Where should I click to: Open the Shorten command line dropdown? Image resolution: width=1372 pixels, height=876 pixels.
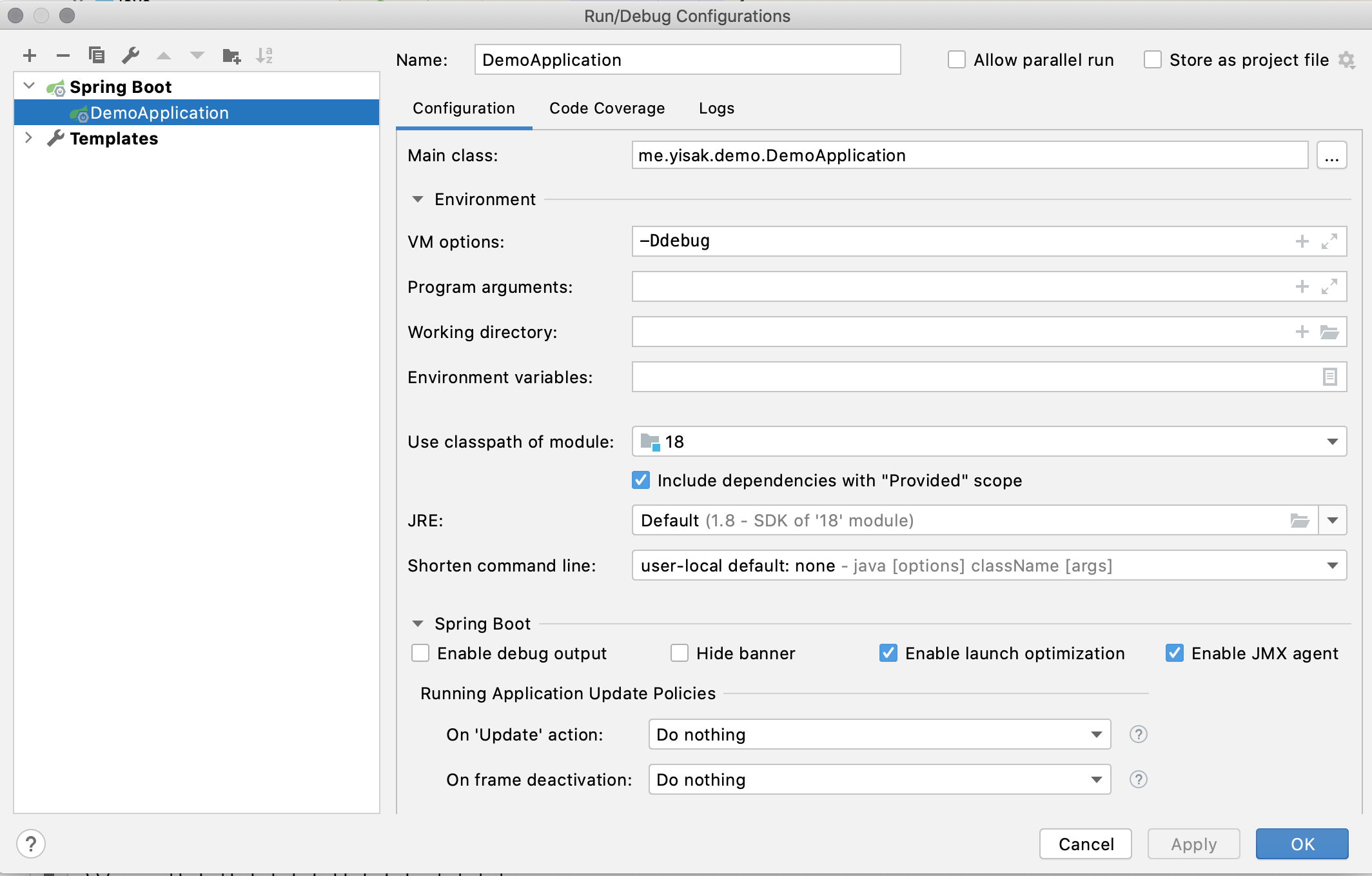tap(1332, 566)
